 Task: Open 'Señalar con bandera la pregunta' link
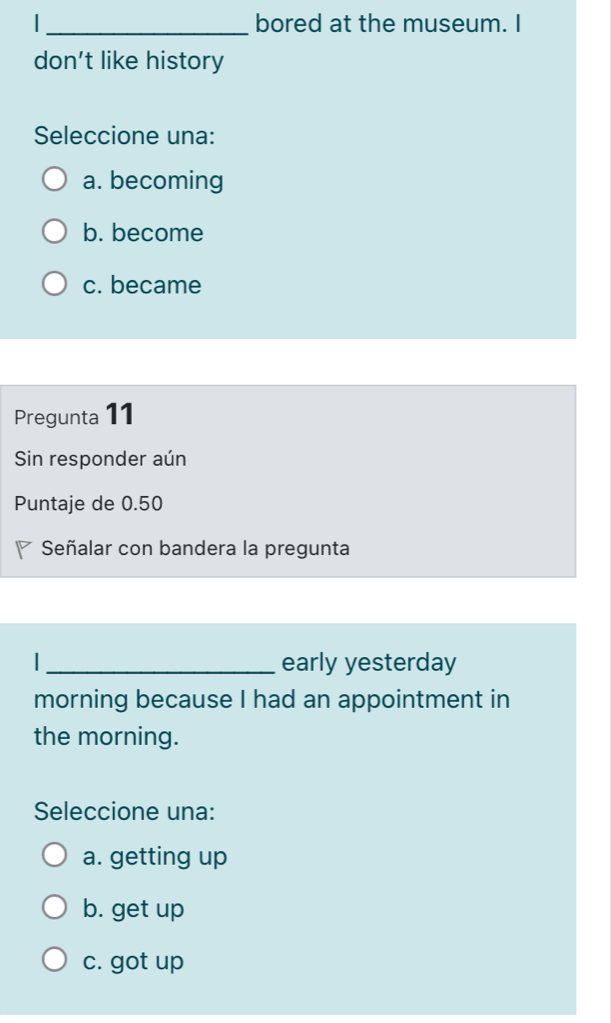[x=195, y=548]
